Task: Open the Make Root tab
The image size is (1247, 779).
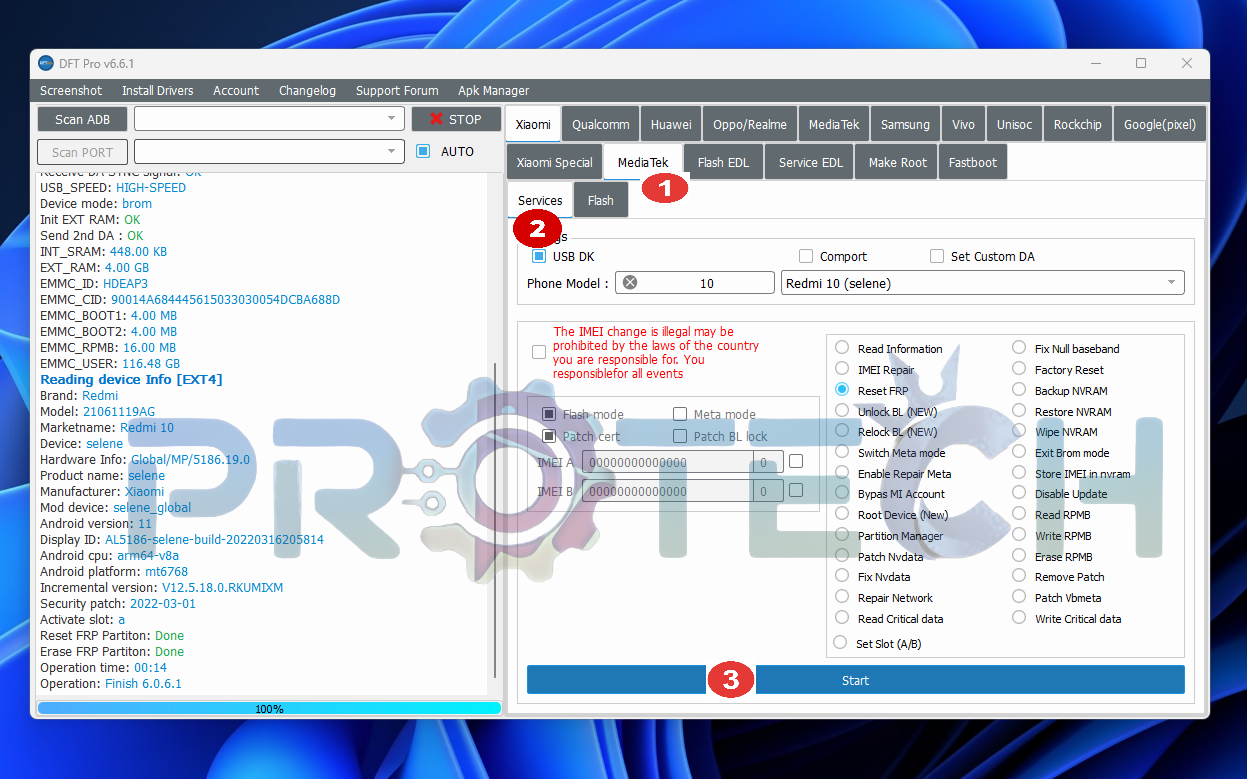Action: tap(897, 162)
